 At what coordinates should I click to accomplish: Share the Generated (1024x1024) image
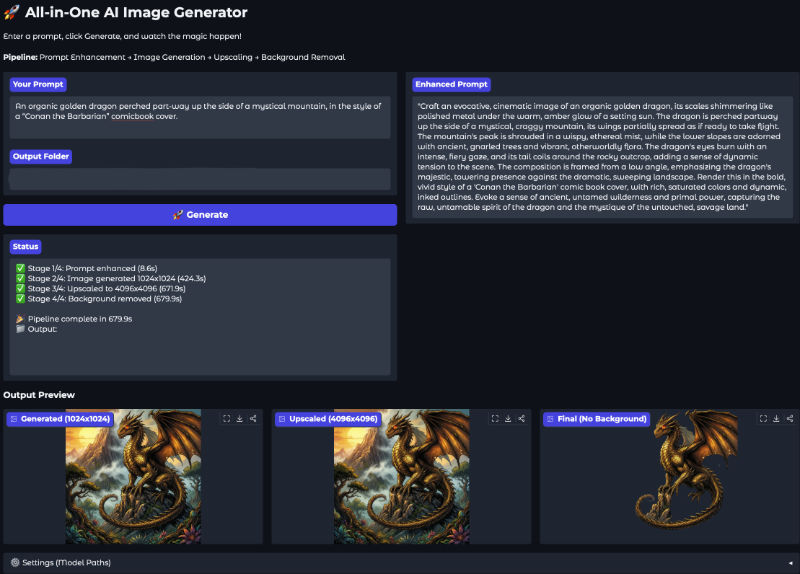(x=254, y=419)
